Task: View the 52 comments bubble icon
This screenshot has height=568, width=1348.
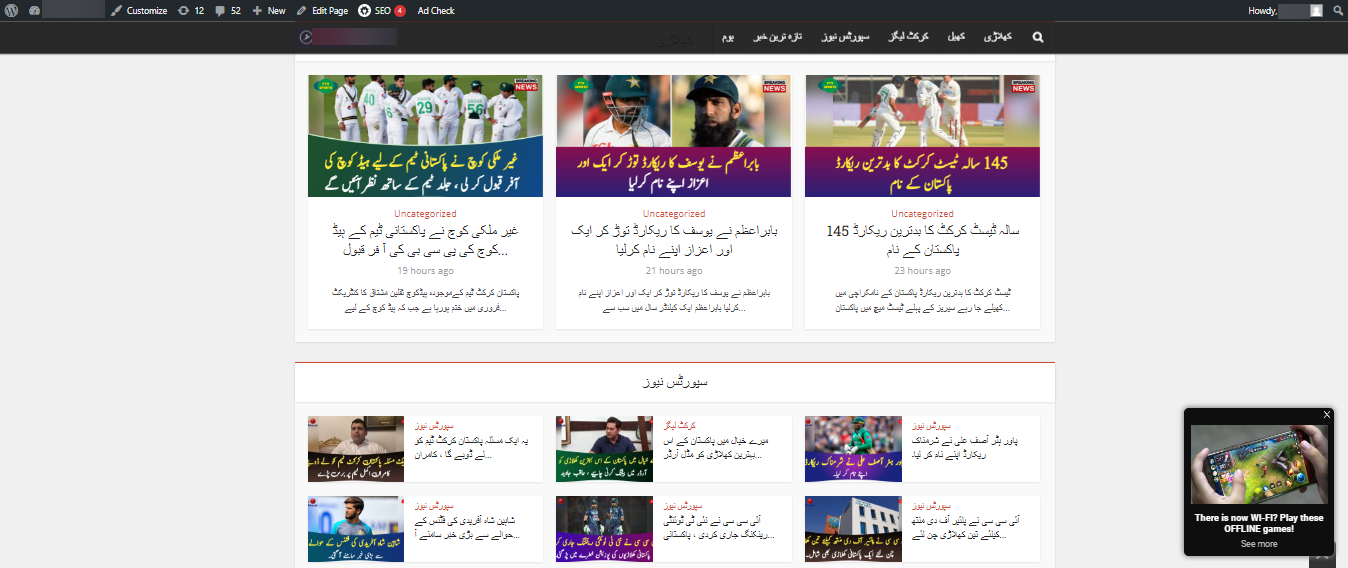Action: pyautogui.click(x=228, y=10)
